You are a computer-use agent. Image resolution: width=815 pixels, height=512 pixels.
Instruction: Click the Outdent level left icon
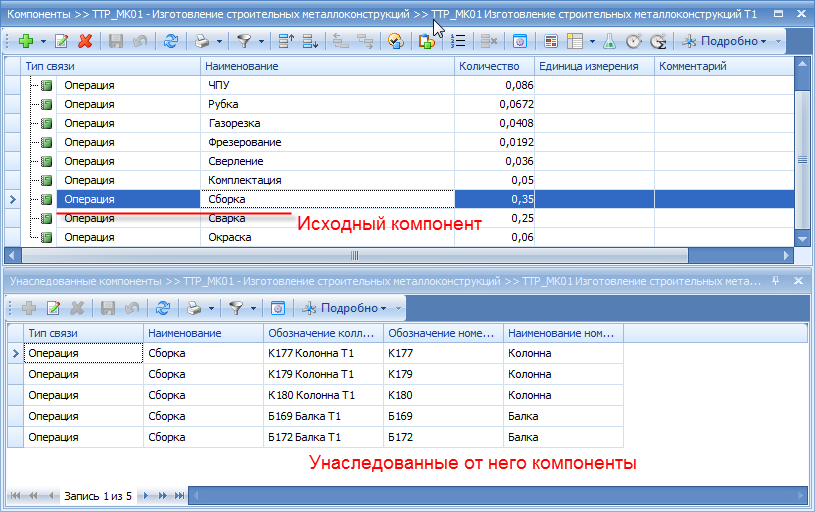coord(341,41)
